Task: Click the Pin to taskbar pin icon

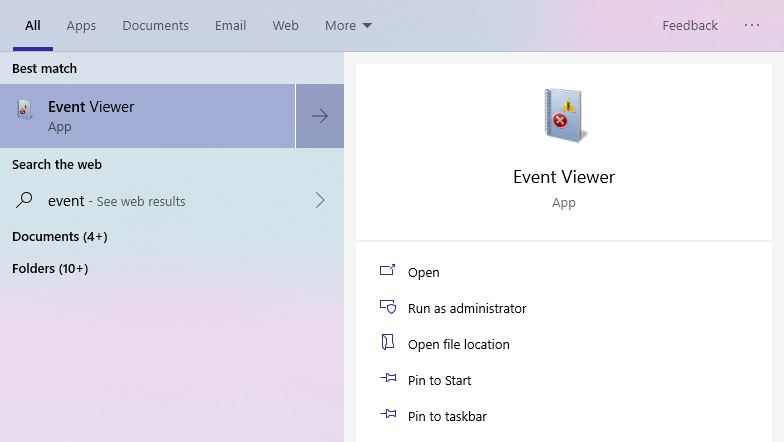Action: click(x=388, y=416)
